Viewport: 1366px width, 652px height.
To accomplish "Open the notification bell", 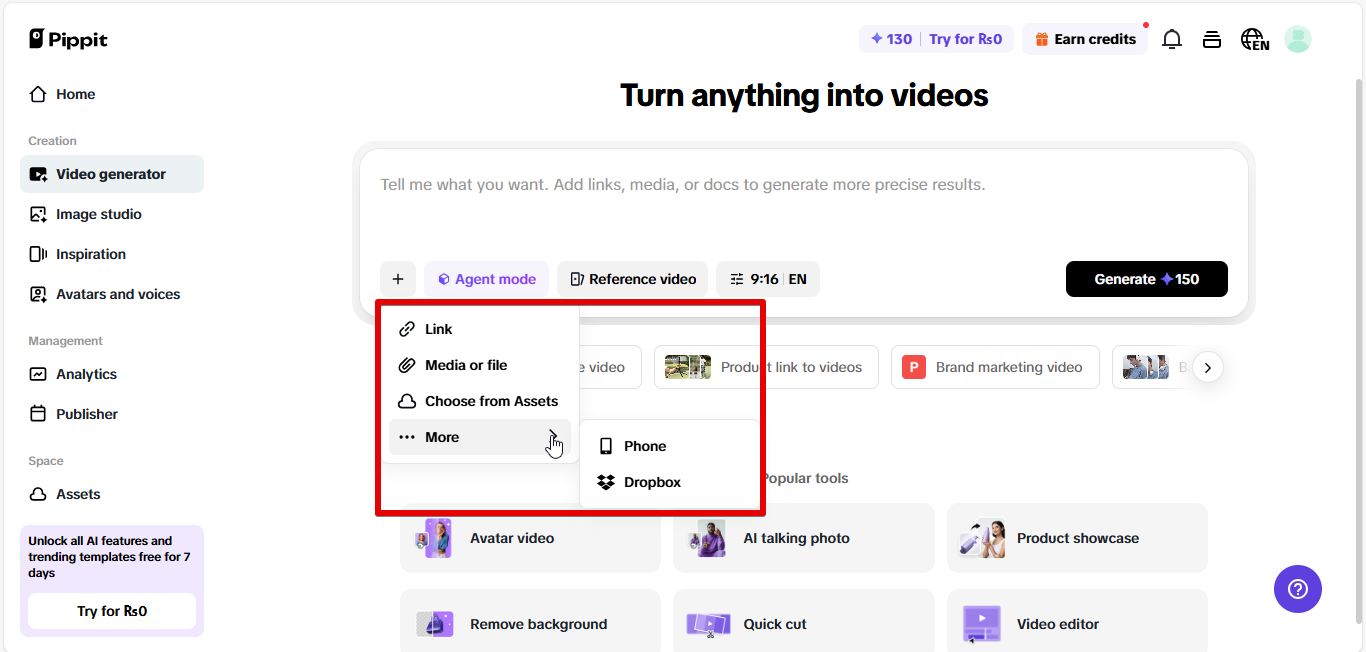I will pyautogui.click(x=1171, y=38).
